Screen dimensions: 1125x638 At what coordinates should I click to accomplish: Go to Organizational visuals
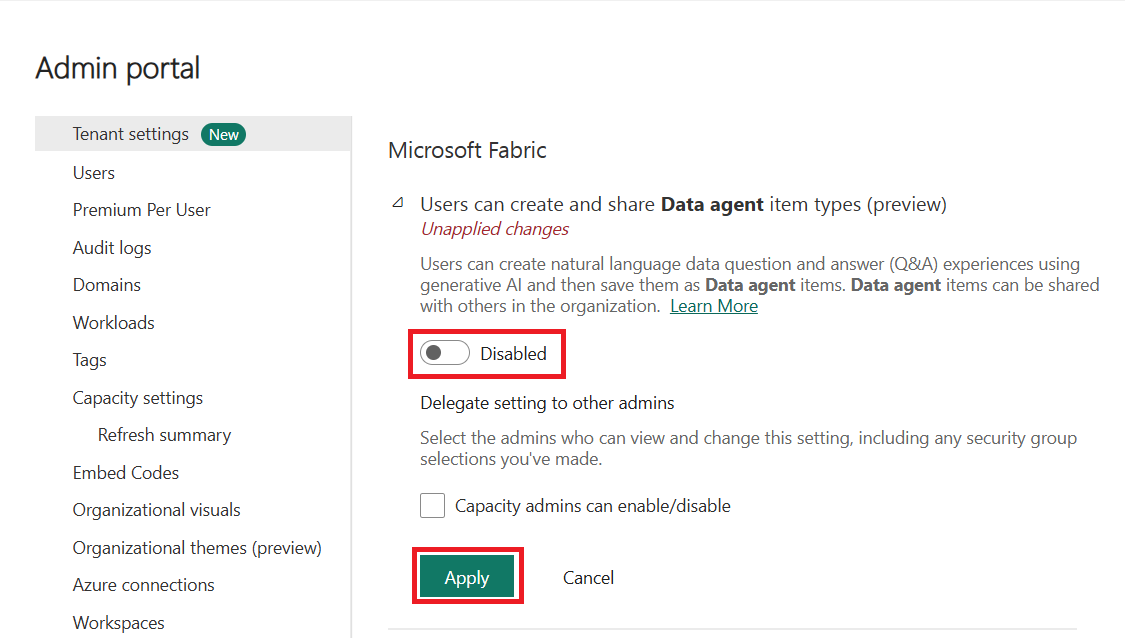[157, 510]
